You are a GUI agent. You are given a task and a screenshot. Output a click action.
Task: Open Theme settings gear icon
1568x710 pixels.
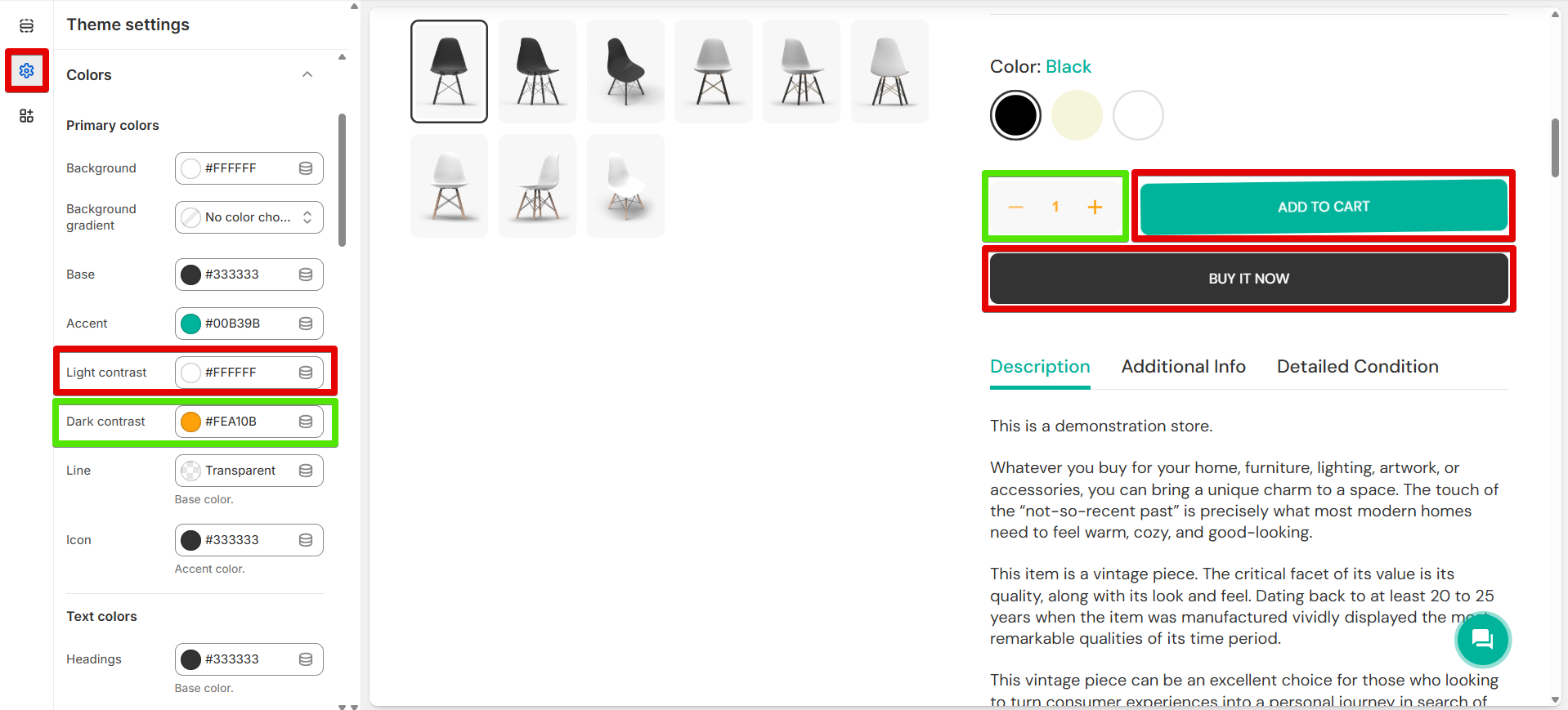pos(26,71)
